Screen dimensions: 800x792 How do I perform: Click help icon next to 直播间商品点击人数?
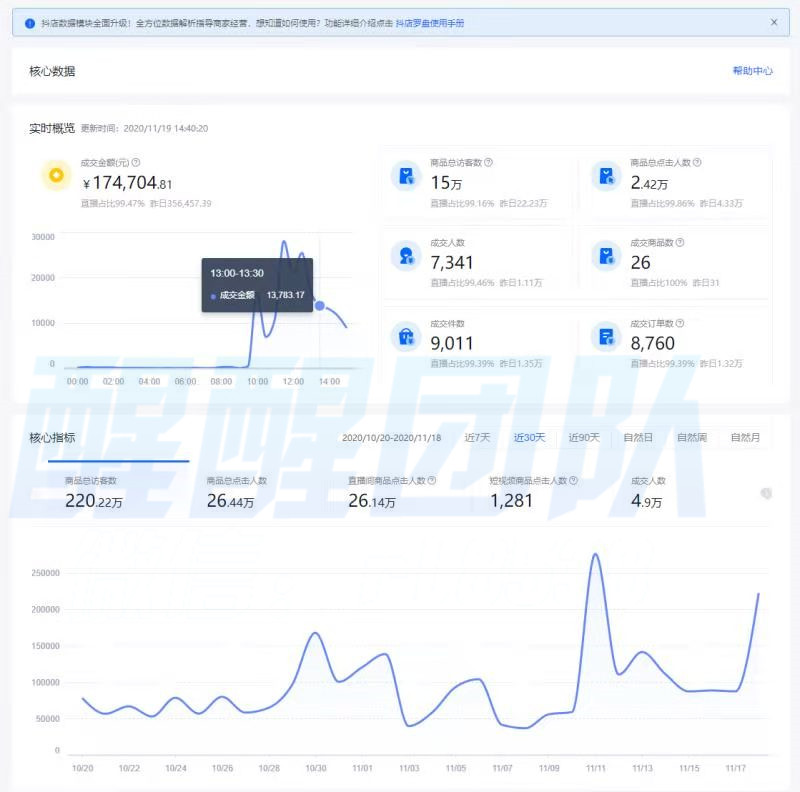[432, 480]
